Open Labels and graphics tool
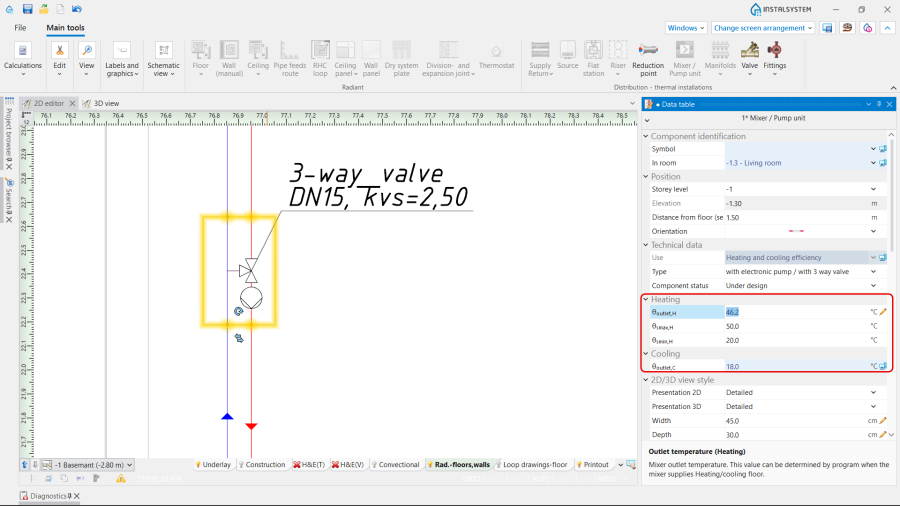 pyautogui.click(x=122, y=59)
